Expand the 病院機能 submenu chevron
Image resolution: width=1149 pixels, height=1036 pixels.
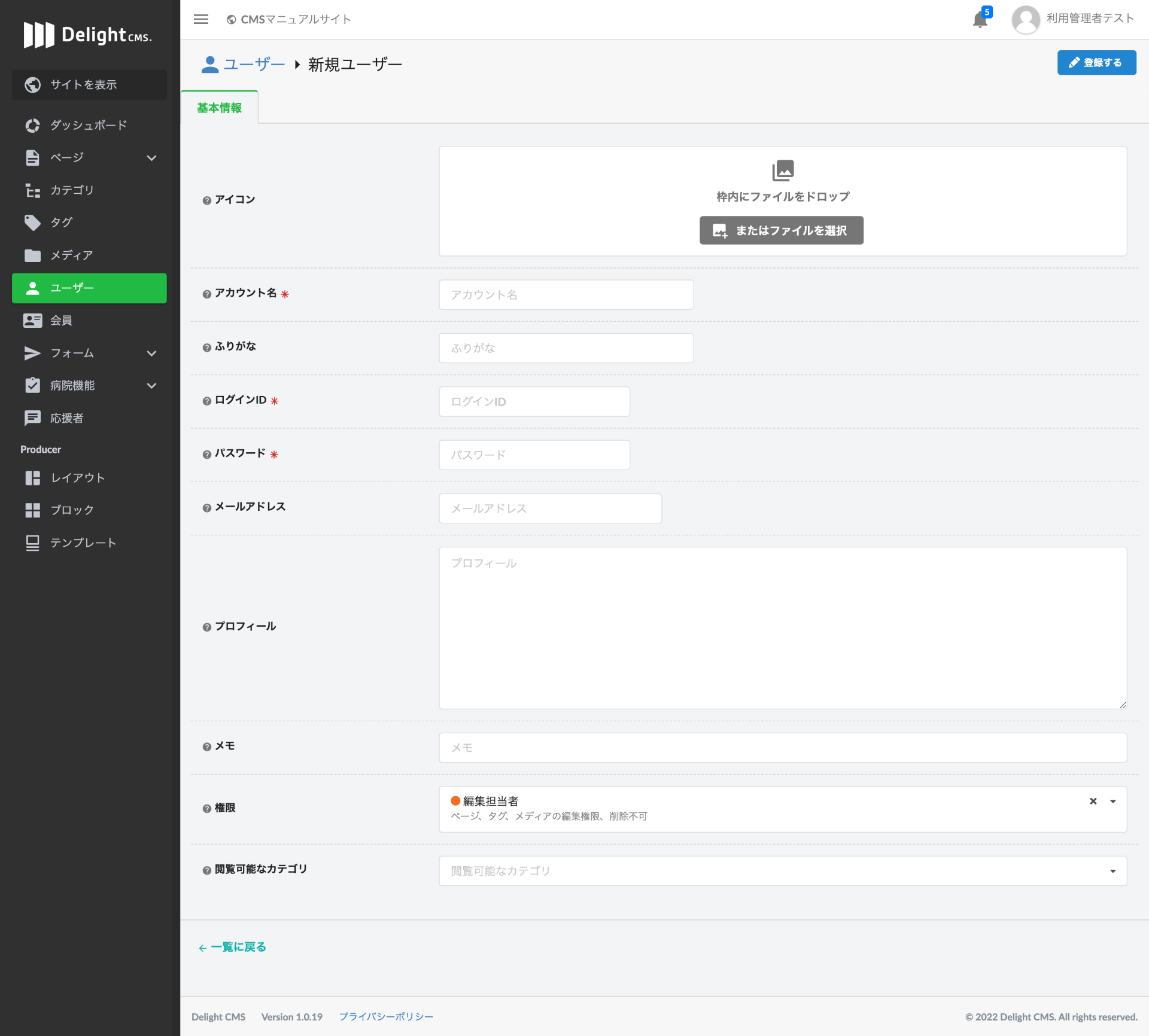click(x=151, y=386)
